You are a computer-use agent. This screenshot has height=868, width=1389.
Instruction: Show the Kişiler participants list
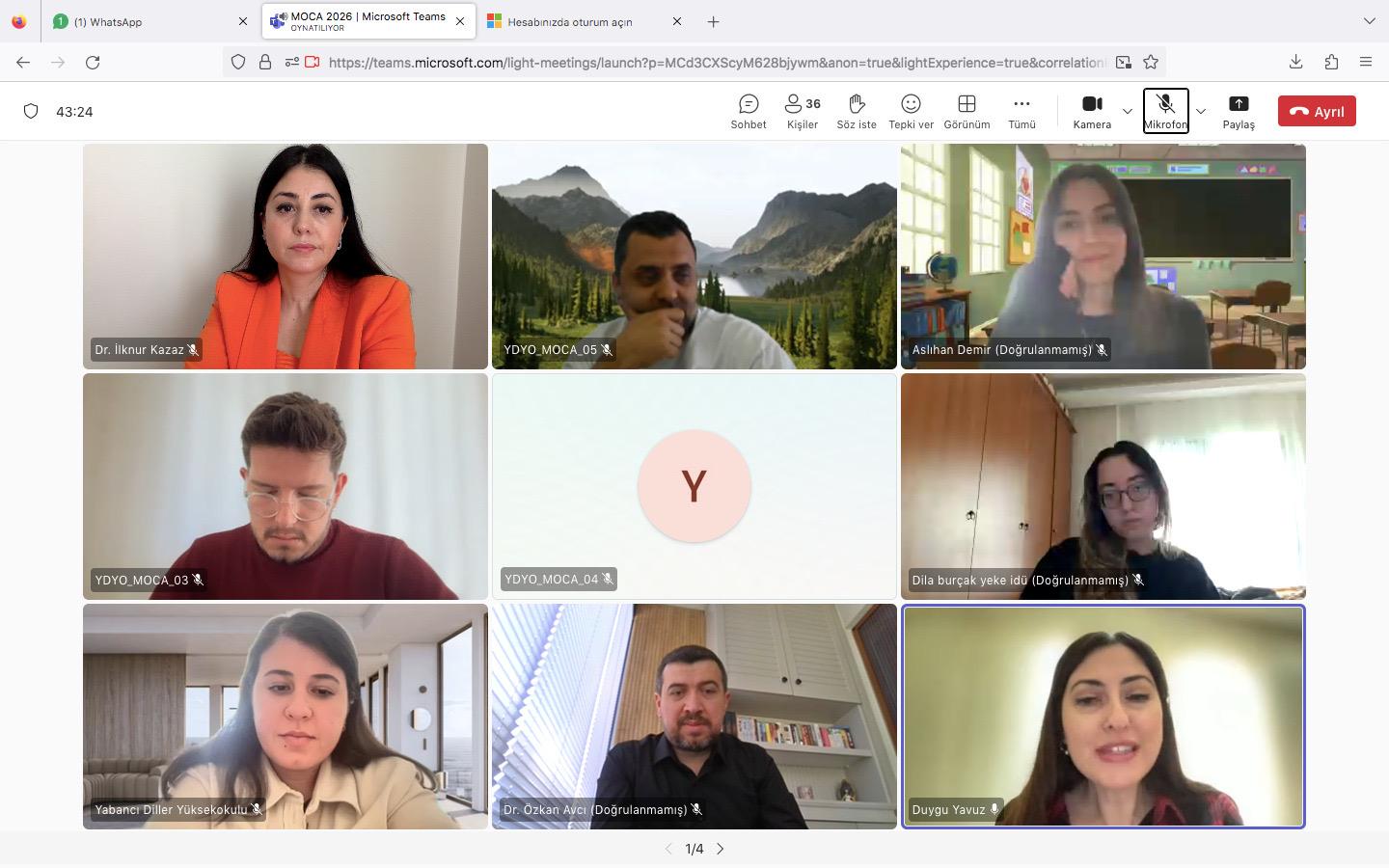click(x=802, y=111)
